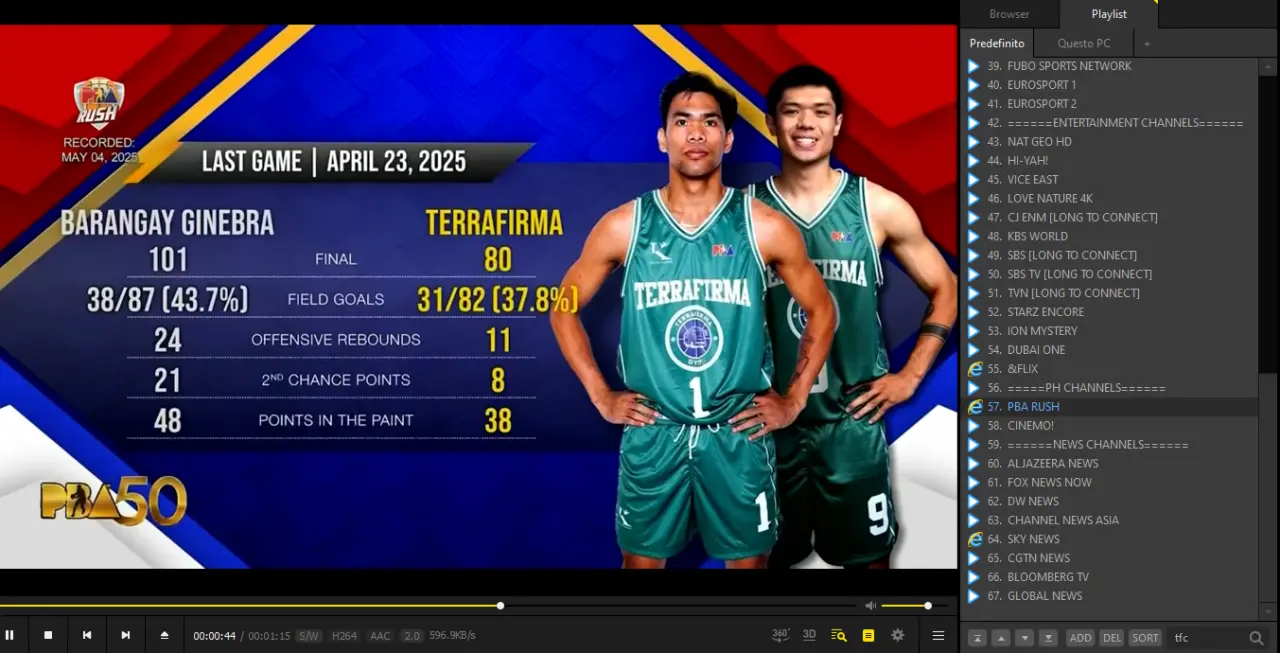This screenshot has width=1280, height=653.
Task: Toggle the S/W decoder indicator
Action: [x=309, y=636]
